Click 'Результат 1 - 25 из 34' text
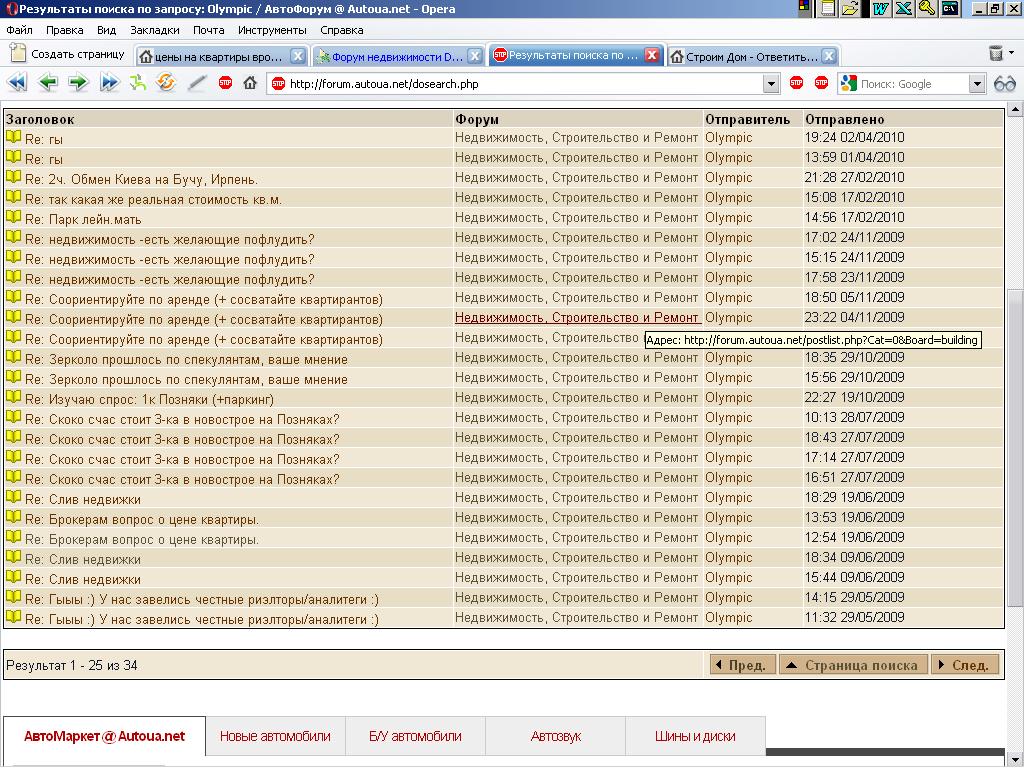The width and height of the screenshot is (1024, 768). pos(72,665)
